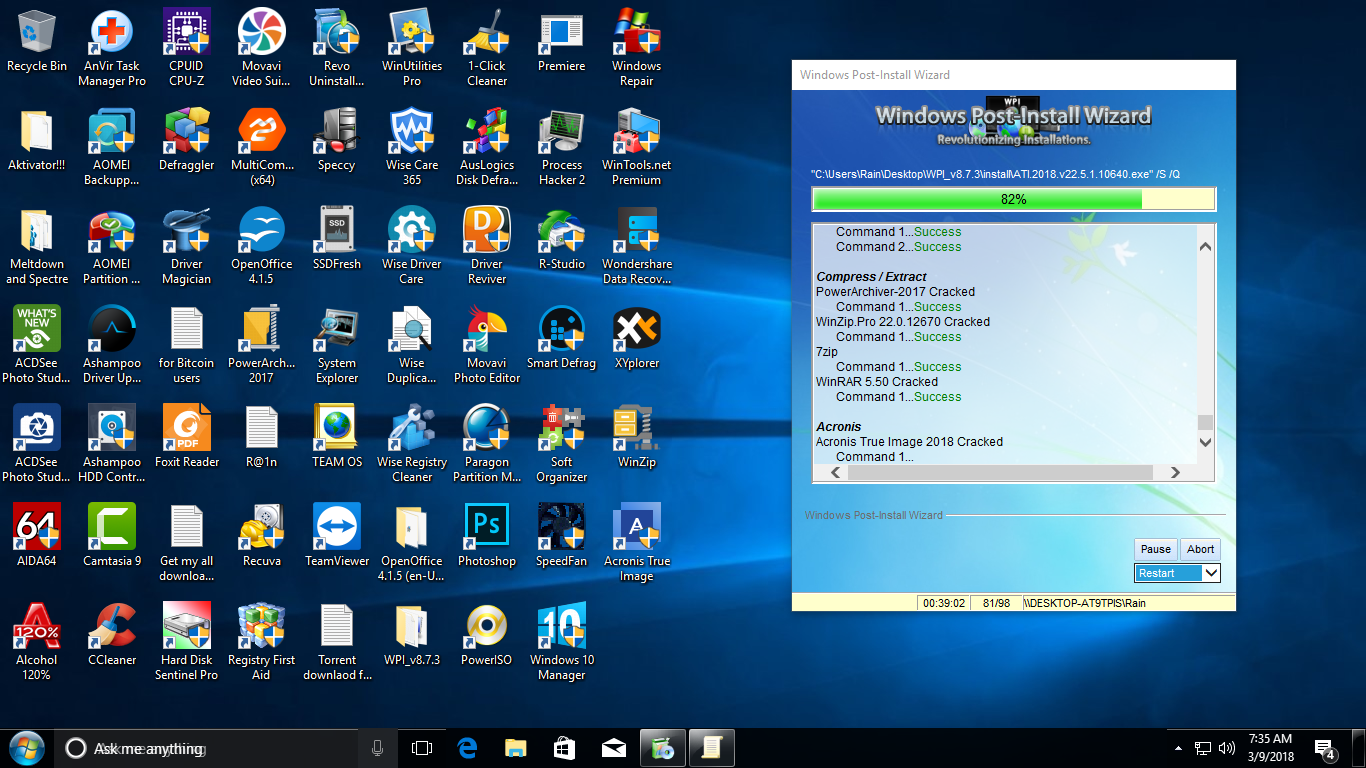Select the Movavi Video Suite icon
1366x768 pixels.
pos(261,49)
